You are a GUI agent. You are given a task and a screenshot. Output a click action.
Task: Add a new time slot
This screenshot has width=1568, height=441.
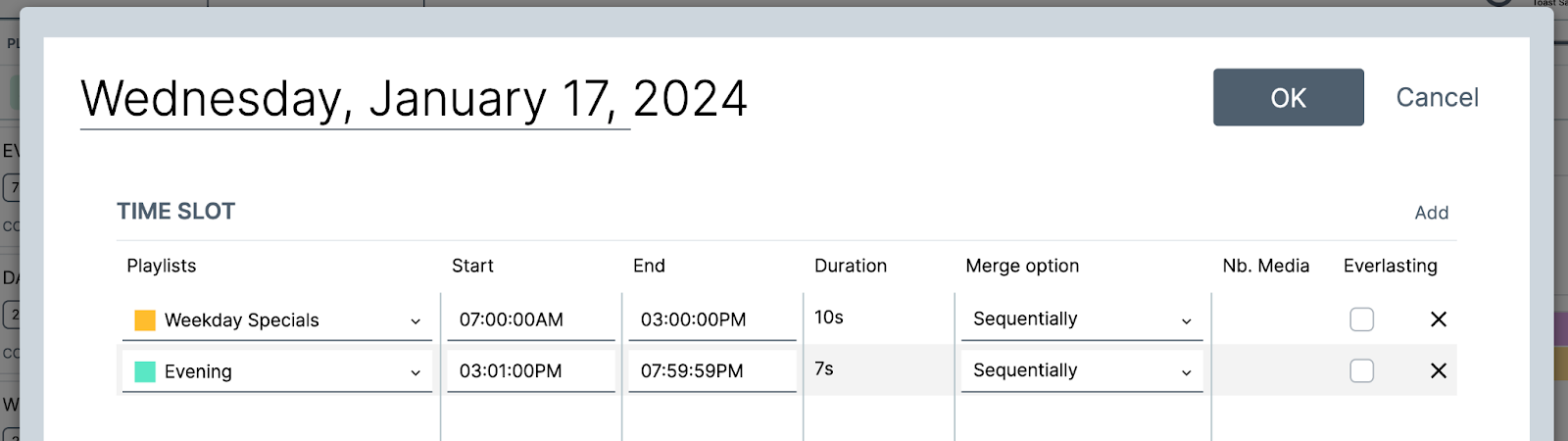coord(1431,213)
